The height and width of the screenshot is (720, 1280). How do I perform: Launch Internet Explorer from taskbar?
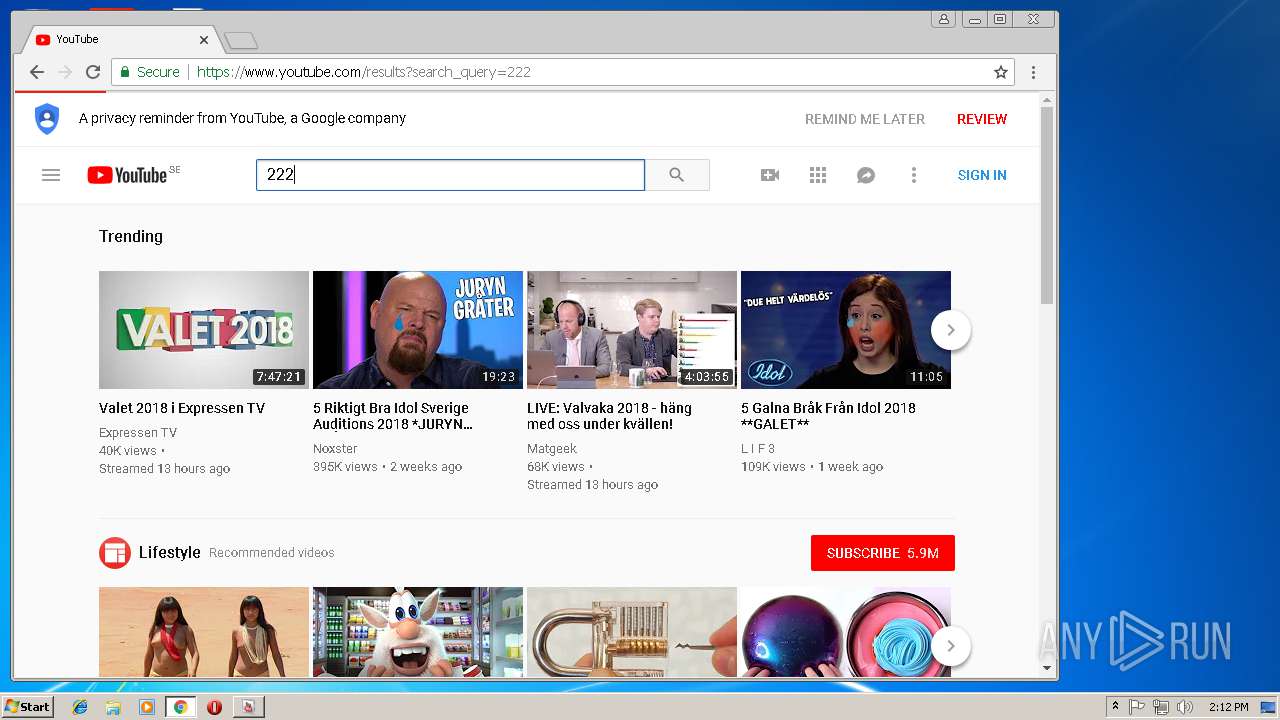tap(80, 707)
